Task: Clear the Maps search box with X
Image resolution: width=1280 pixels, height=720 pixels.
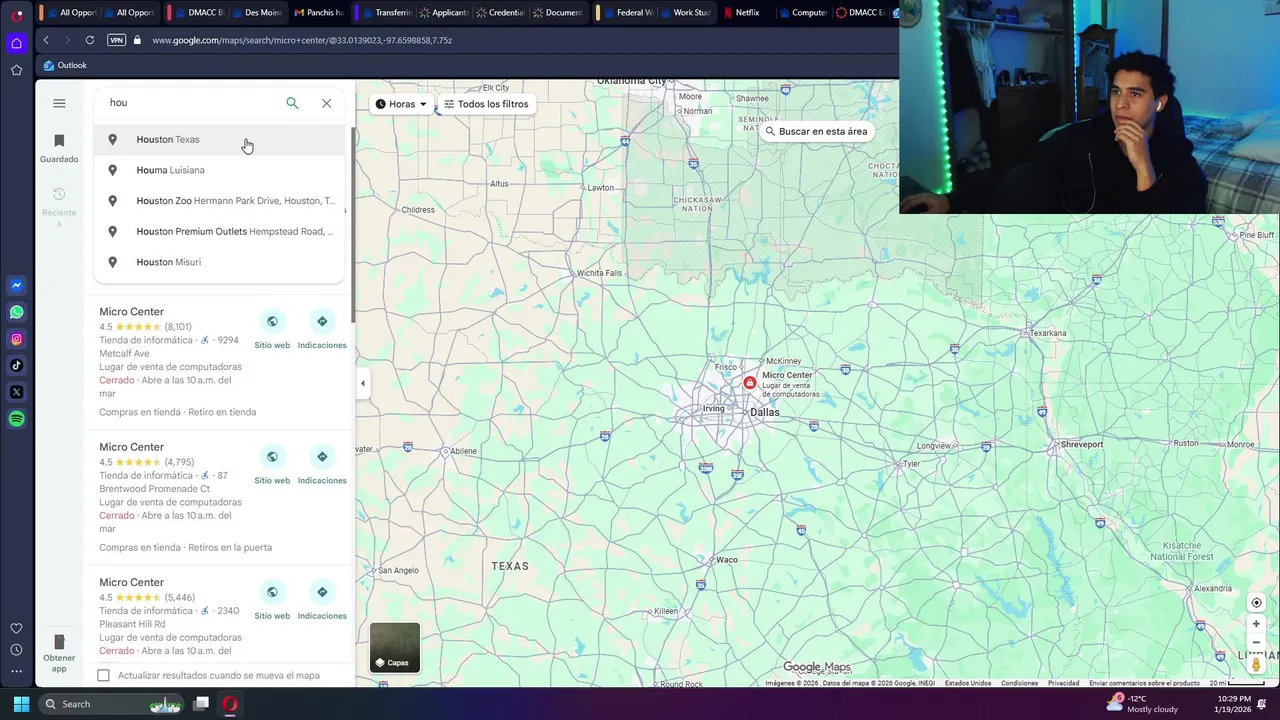Action: point(326,103)
